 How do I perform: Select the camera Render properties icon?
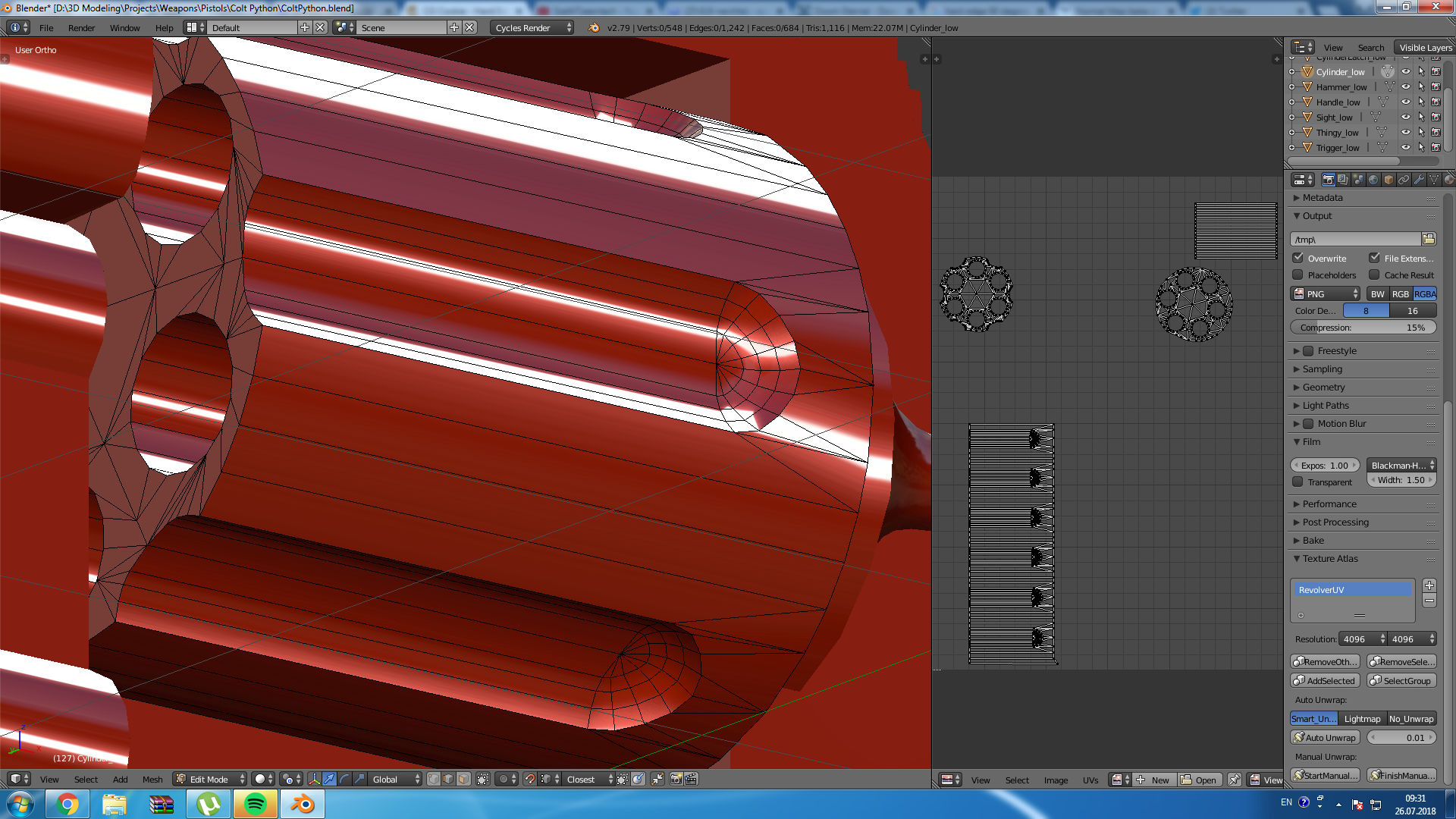(x=1329, y=180)
